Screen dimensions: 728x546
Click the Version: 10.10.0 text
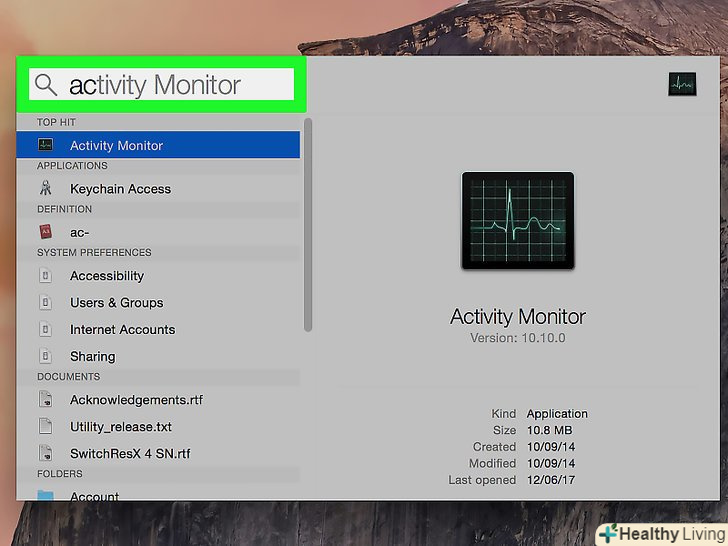518,338
